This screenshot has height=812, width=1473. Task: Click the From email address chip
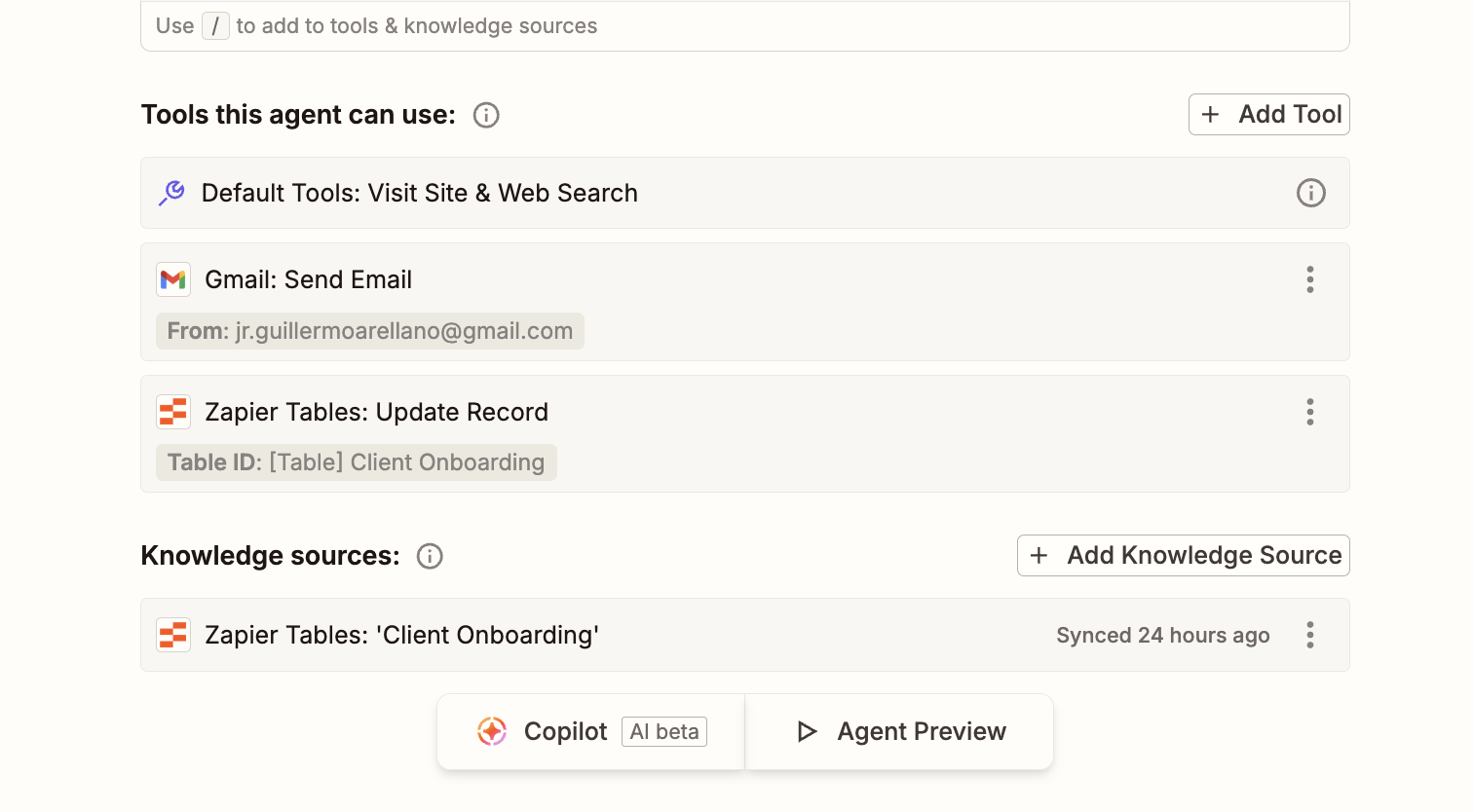(x=370, y=331)
